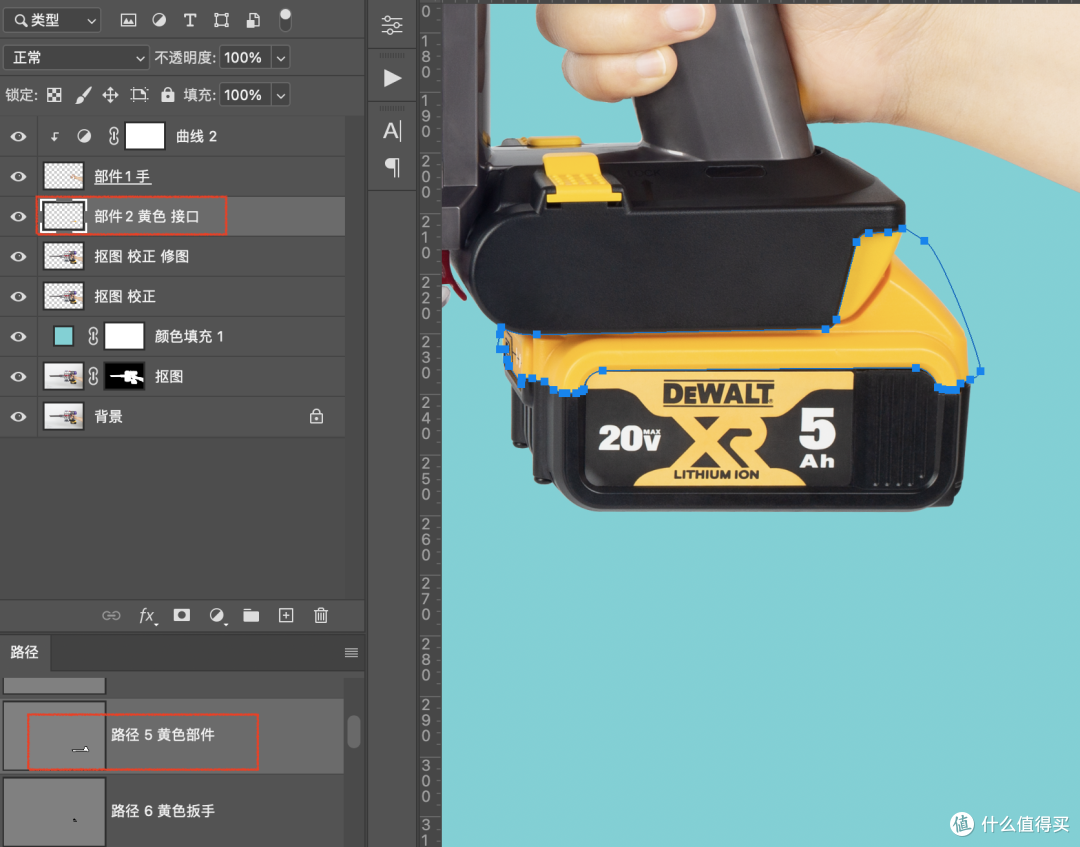Click the teal color swatch of 颜色填充 1

coord(63,336)
